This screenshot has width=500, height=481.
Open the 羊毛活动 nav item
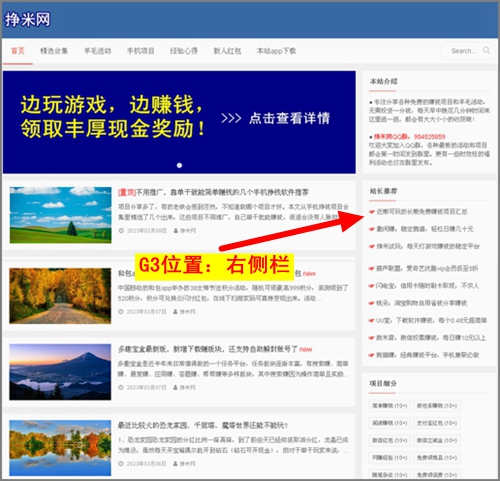click(97, 51)
